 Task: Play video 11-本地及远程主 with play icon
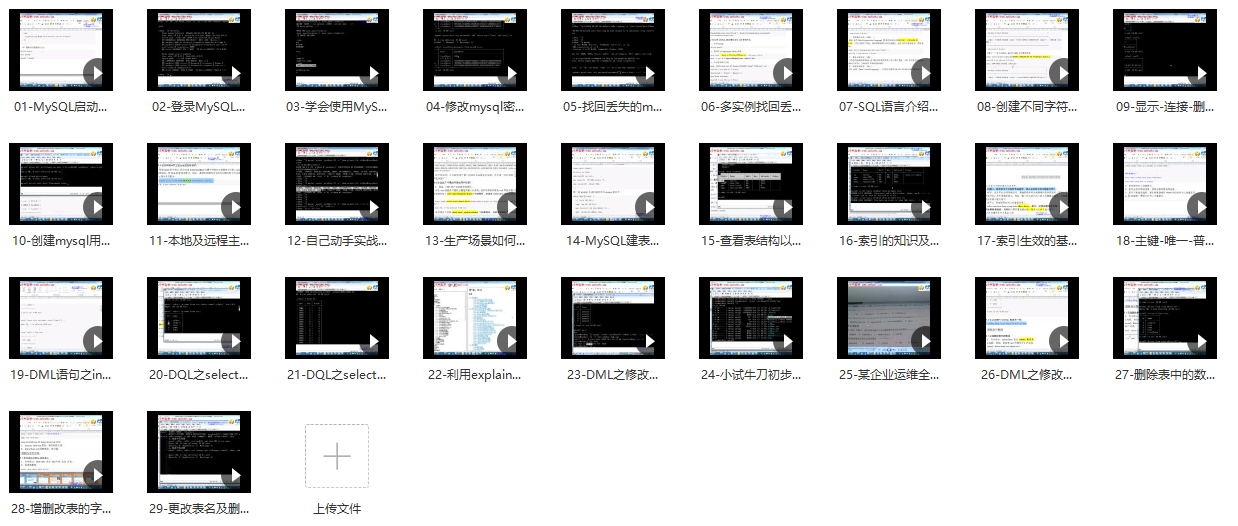pos(234,207)
